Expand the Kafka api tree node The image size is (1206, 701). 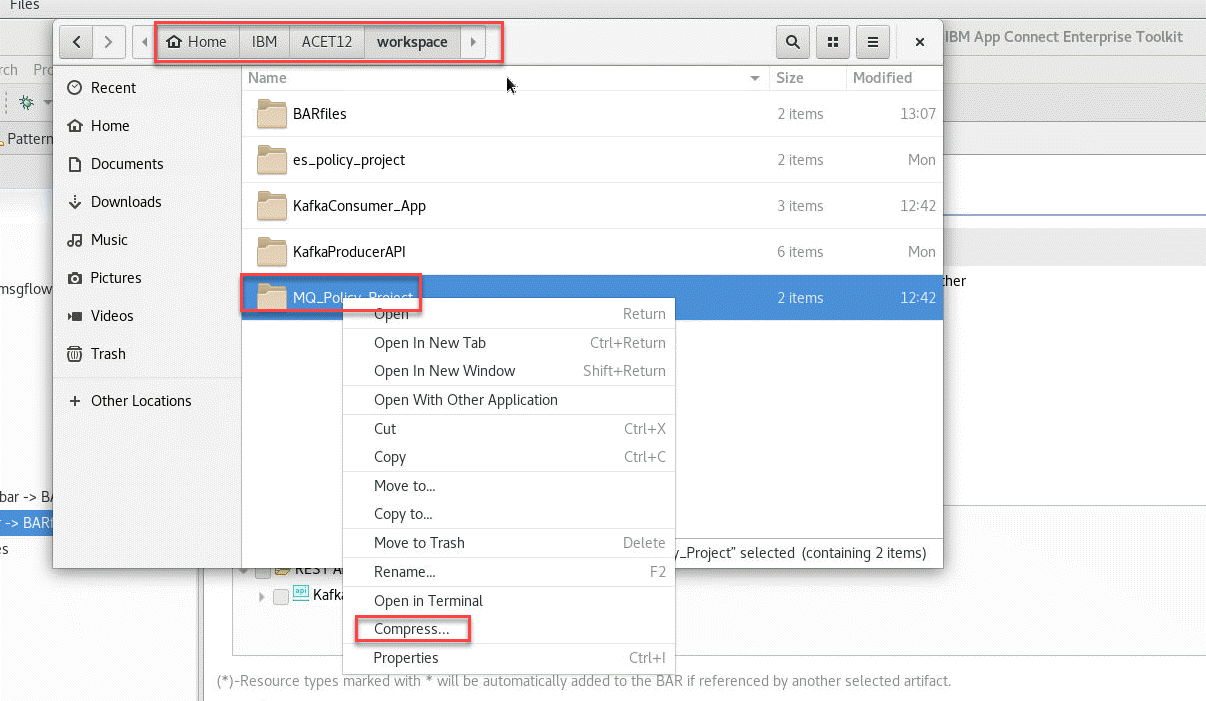click(x=262, y=596)
